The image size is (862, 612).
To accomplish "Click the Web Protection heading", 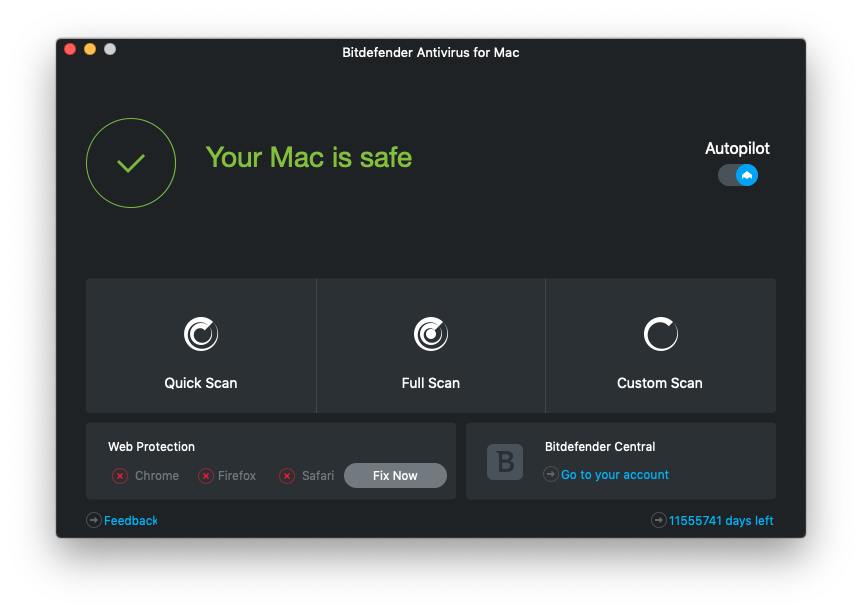I will (151, 446).
